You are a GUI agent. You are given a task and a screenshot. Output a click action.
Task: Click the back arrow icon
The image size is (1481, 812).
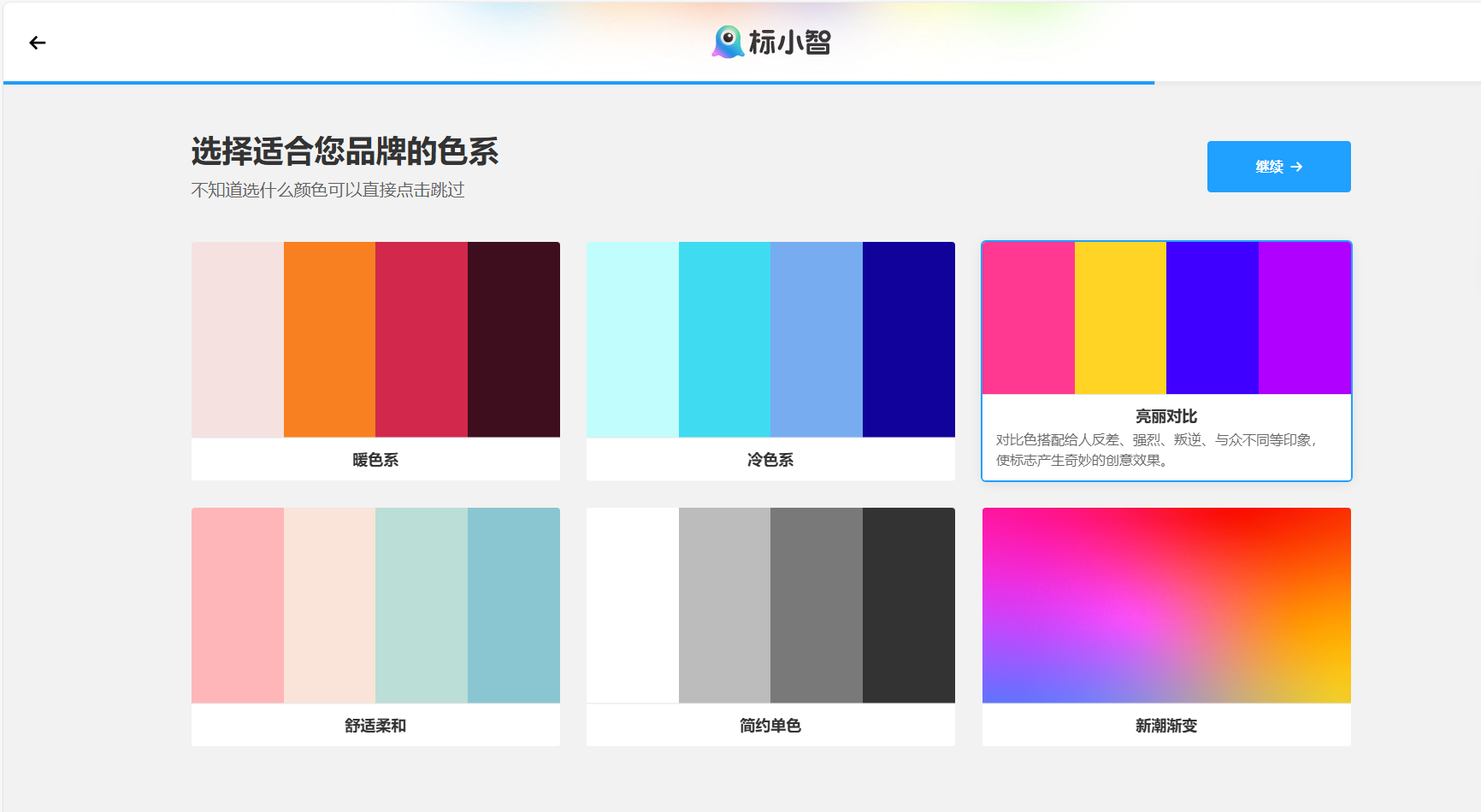tap(37, 43)
